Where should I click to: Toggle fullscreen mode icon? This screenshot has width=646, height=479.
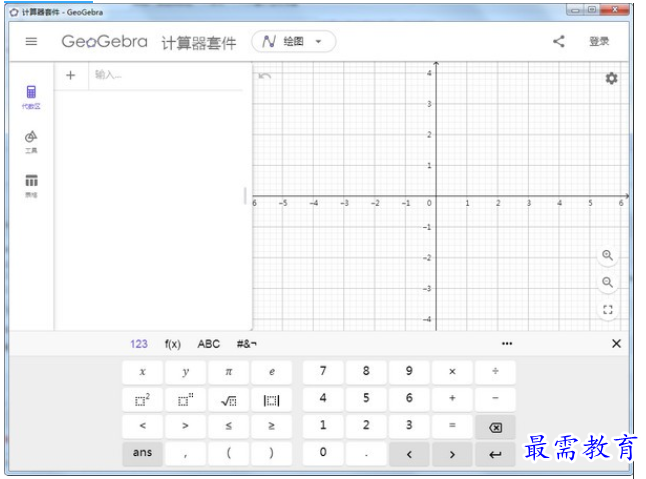608,310
